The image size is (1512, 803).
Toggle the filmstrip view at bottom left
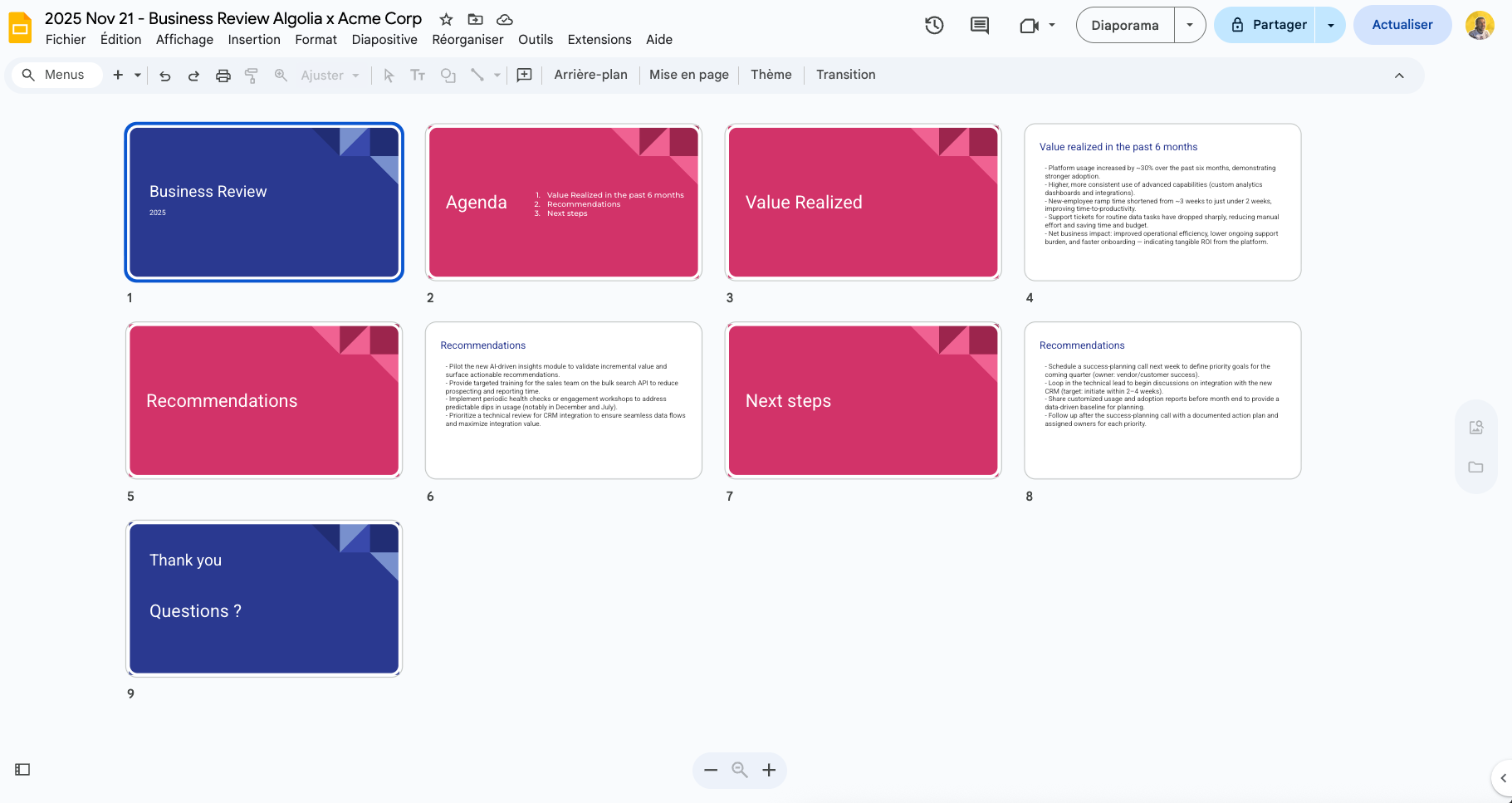pos(22,769)
